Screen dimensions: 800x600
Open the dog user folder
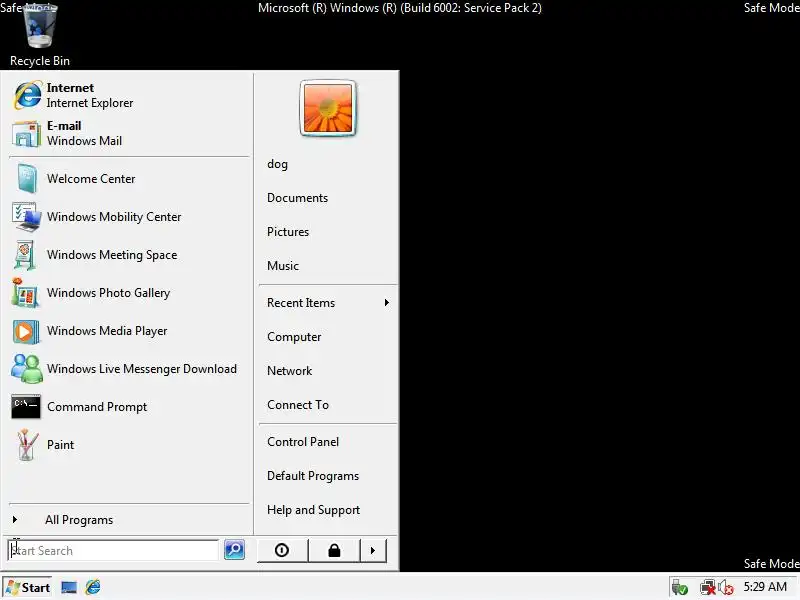[x=277, y=164]
